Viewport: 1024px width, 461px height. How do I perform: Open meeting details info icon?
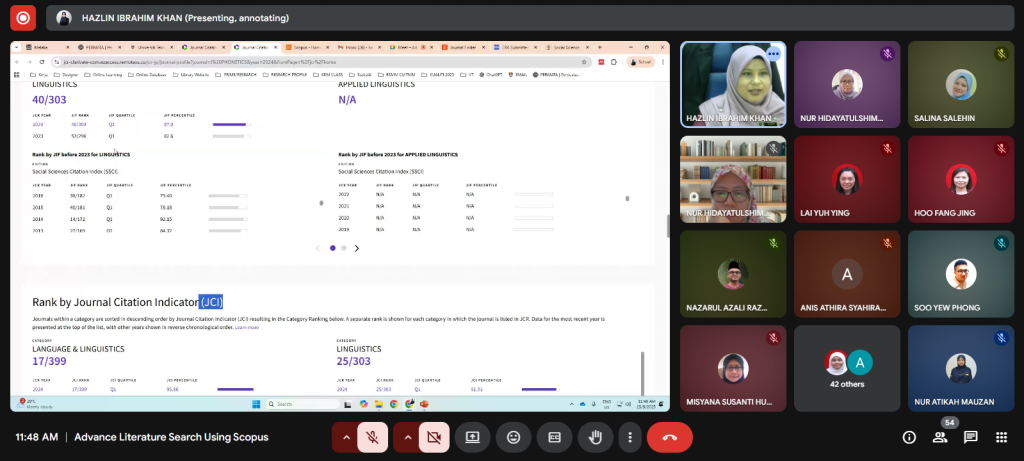909,437
